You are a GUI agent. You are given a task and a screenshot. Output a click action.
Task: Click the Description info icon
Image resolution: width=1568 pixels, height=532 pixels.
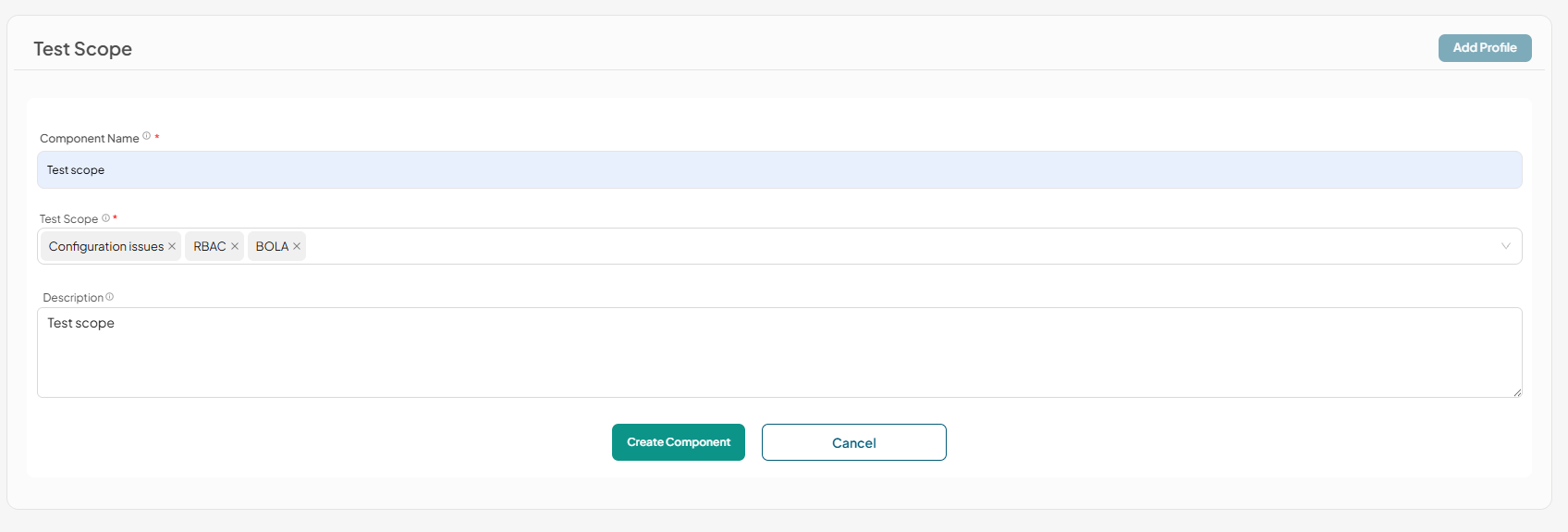(x=109, y=297)
